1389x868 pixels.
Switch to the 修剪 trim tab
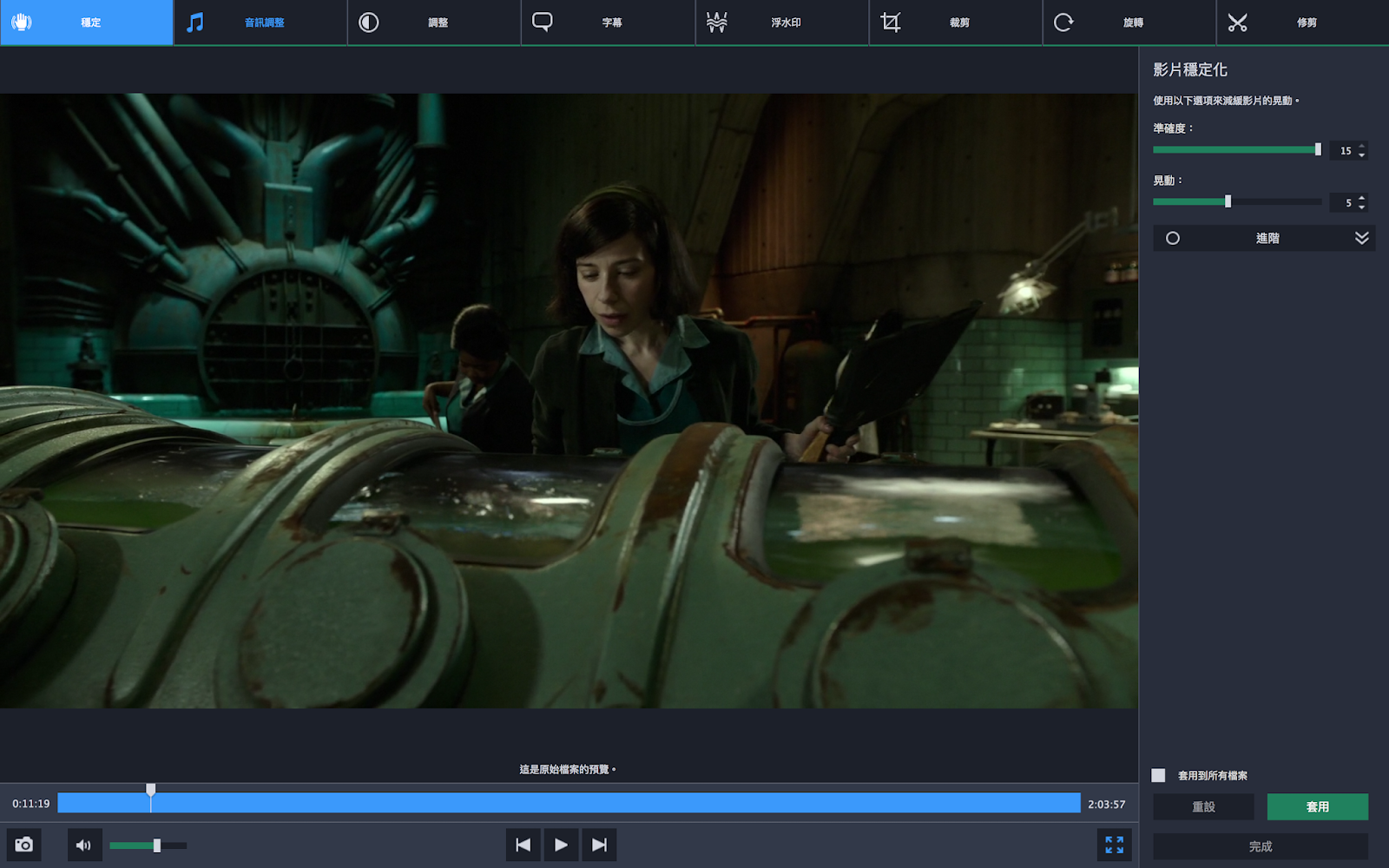[x=1303, y=23]
